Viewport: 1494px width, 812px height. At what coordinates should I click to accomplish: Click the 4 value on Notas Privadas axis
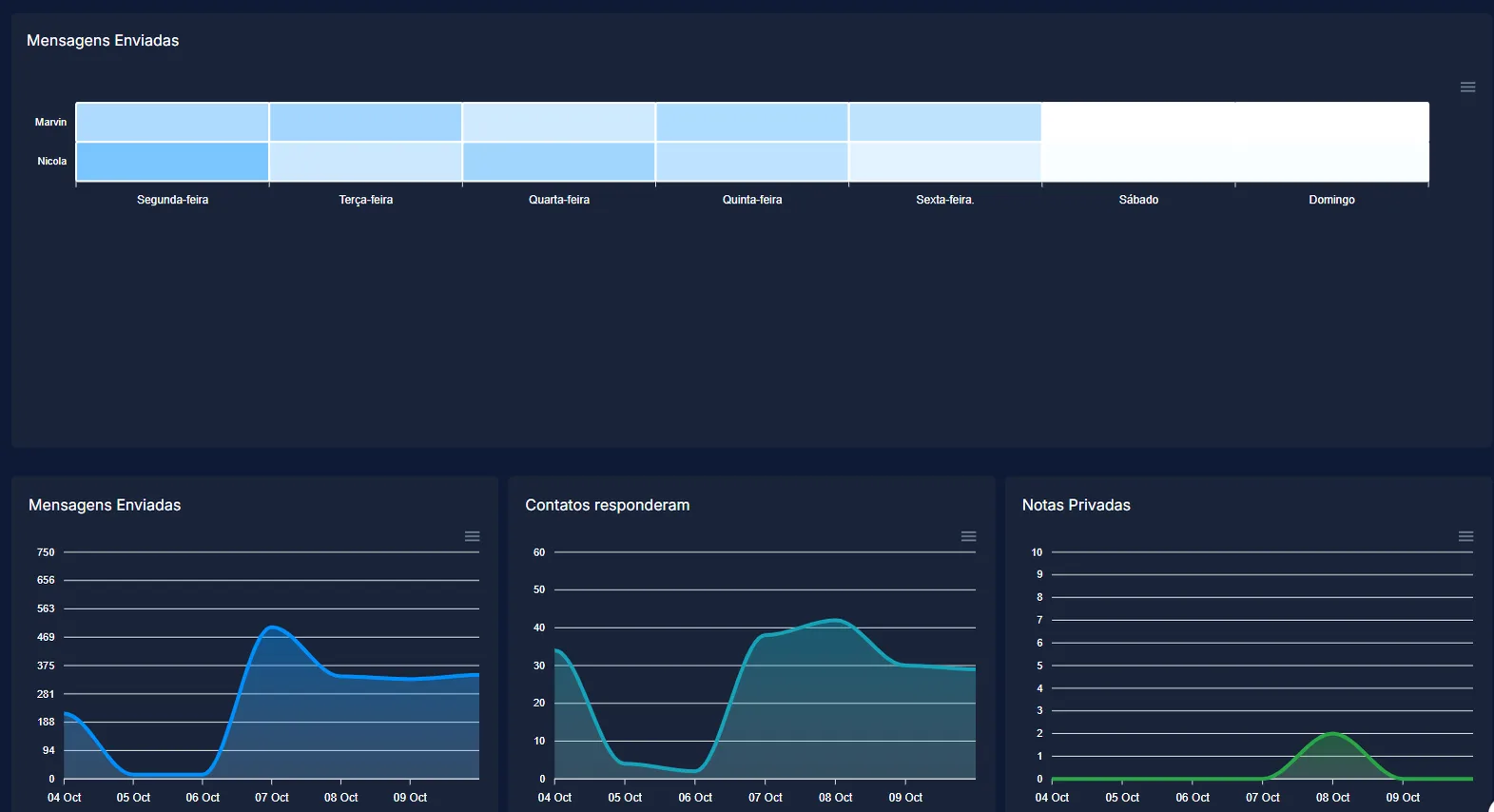point(1039,688)
